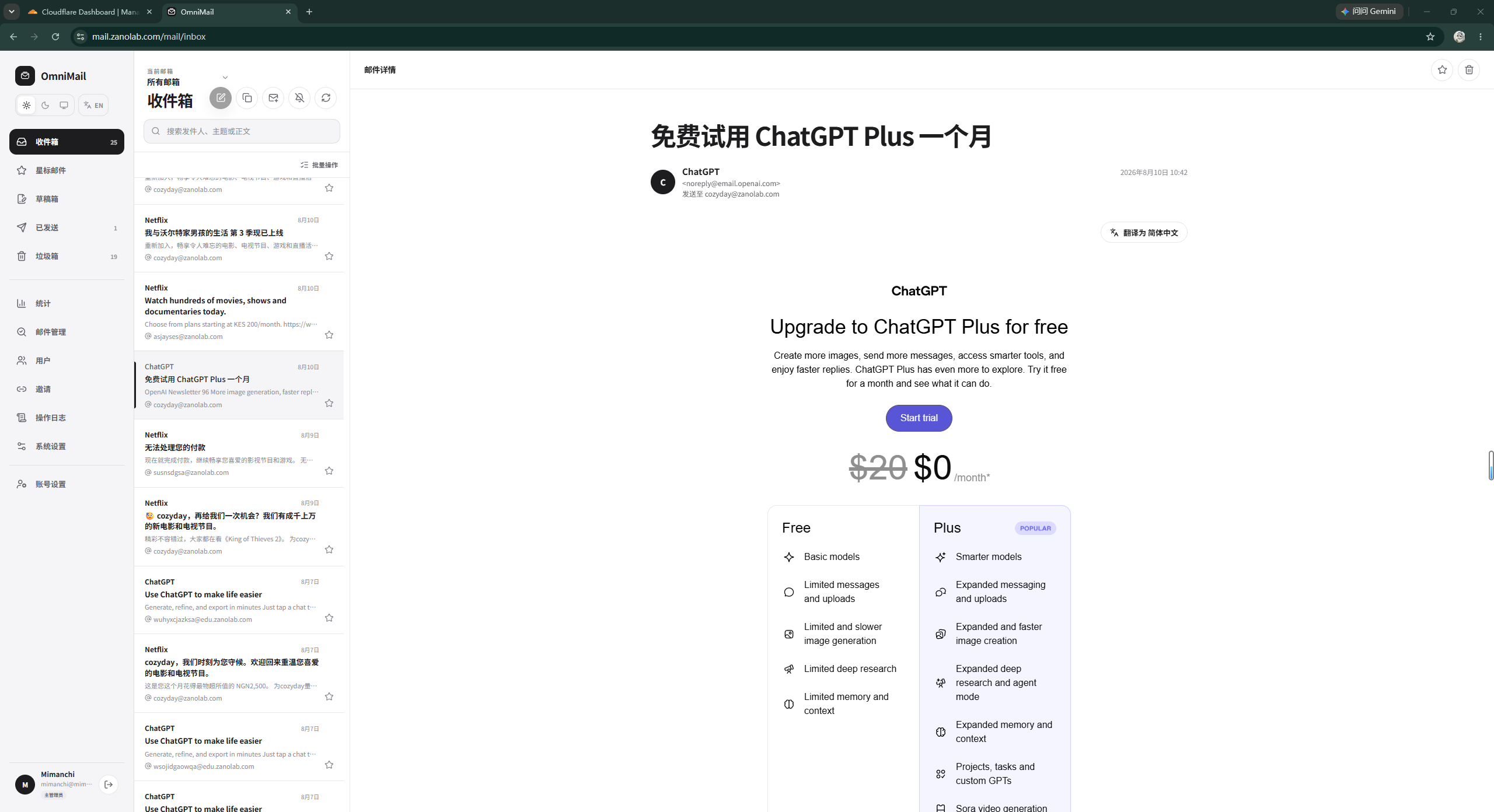Expand the 所有邮箱 mailbox selector
Screen dimensions: 1494x812
click(x=187, y=77)
